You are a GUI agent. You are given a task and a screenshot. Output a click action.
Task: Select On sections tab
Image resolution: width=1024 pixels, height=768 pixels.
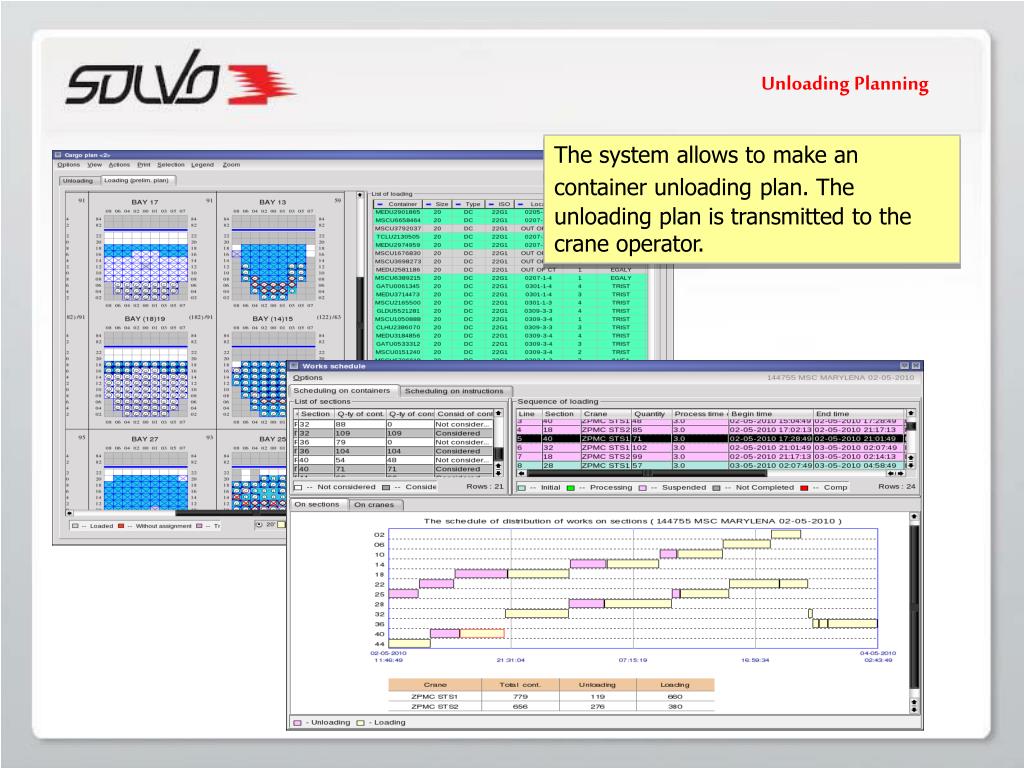(317, 504)
